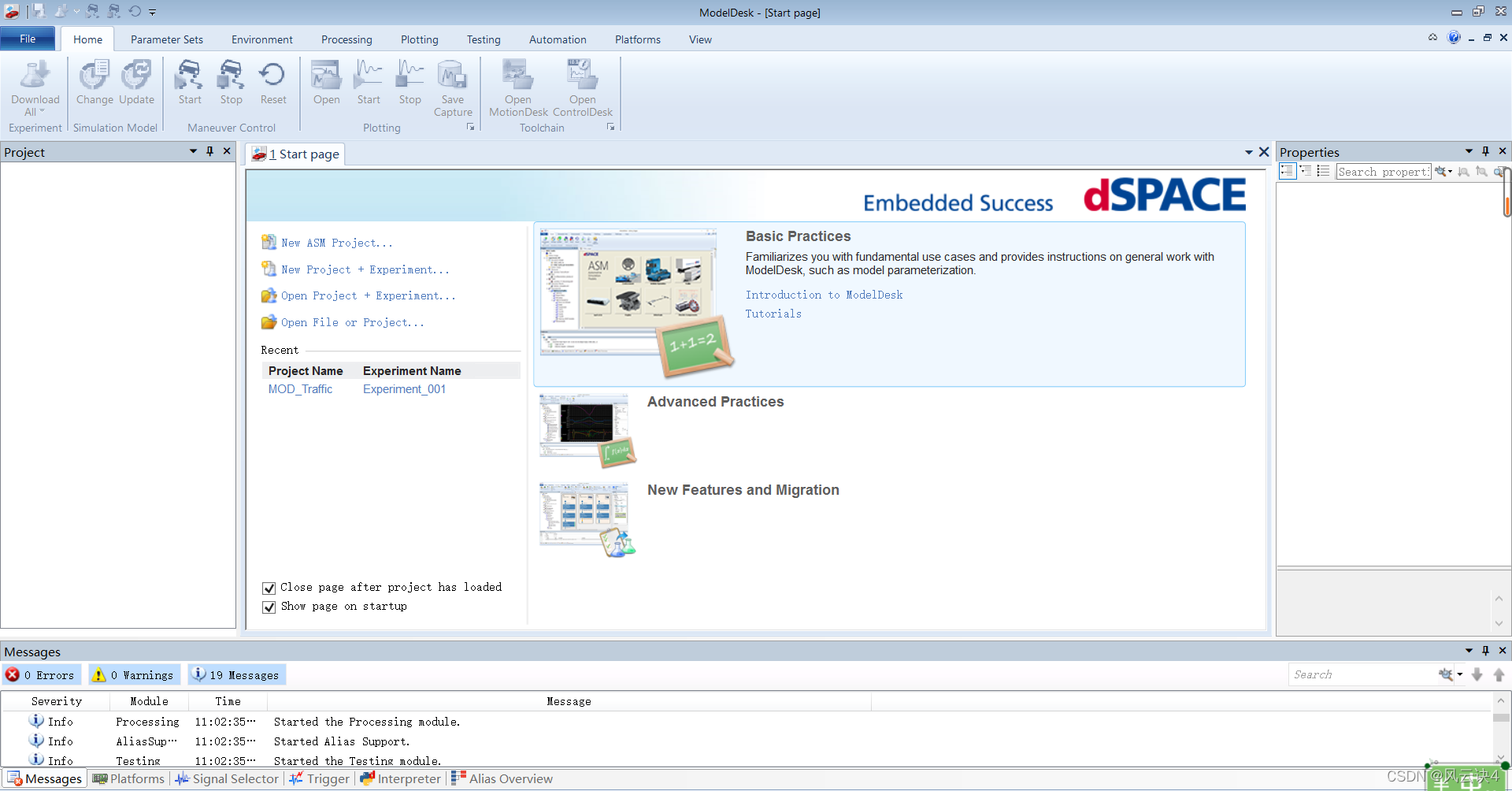
Task: Click Open Project + Experiment link
Action: (369, 296)
